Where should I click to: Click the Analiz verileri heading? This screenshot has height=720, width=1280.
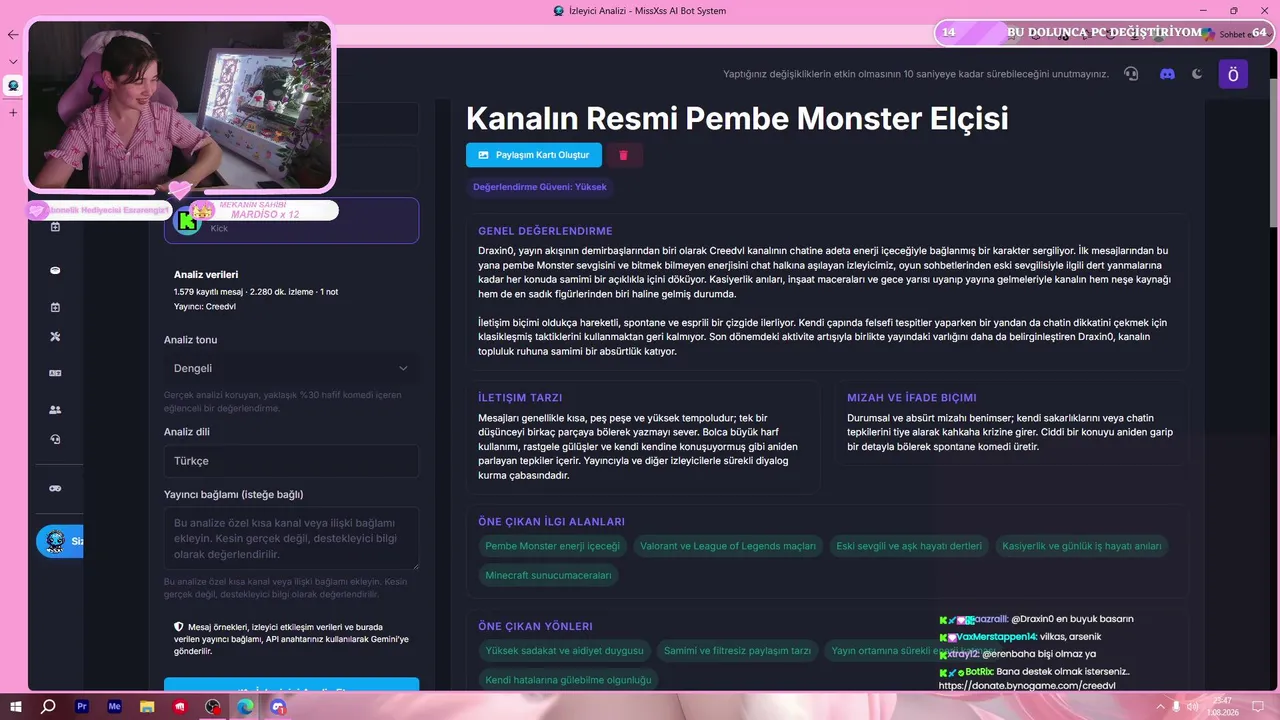click(x=206, y=275)
